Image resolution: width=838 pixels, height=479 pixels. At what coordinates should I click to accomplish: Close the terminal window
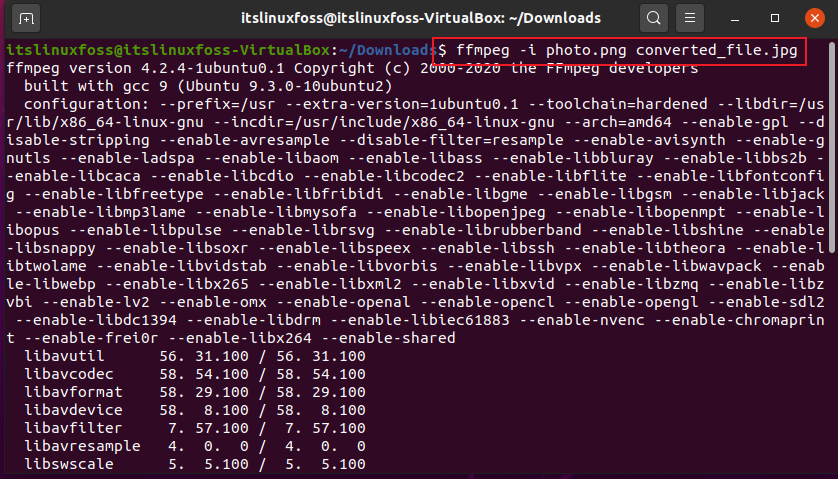pyautogui.click(x=814, y=18)
